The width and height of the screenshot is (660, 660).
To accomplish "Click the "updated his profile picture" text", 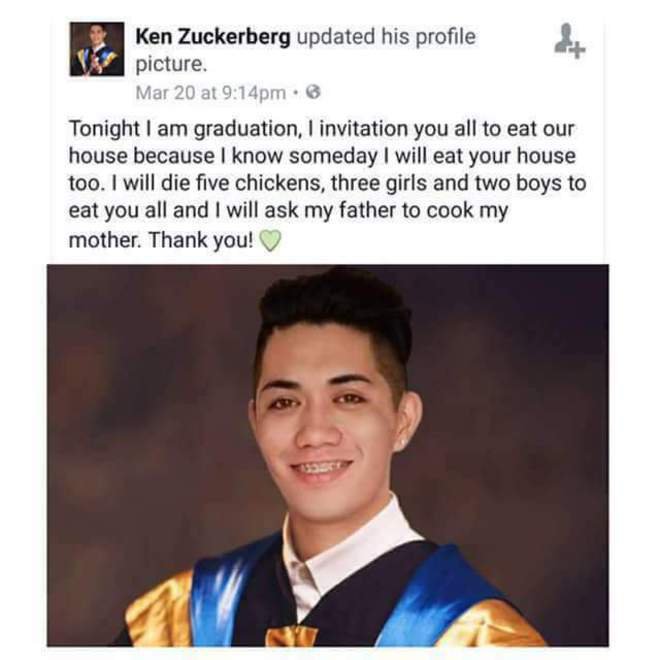I will (306, 50).
